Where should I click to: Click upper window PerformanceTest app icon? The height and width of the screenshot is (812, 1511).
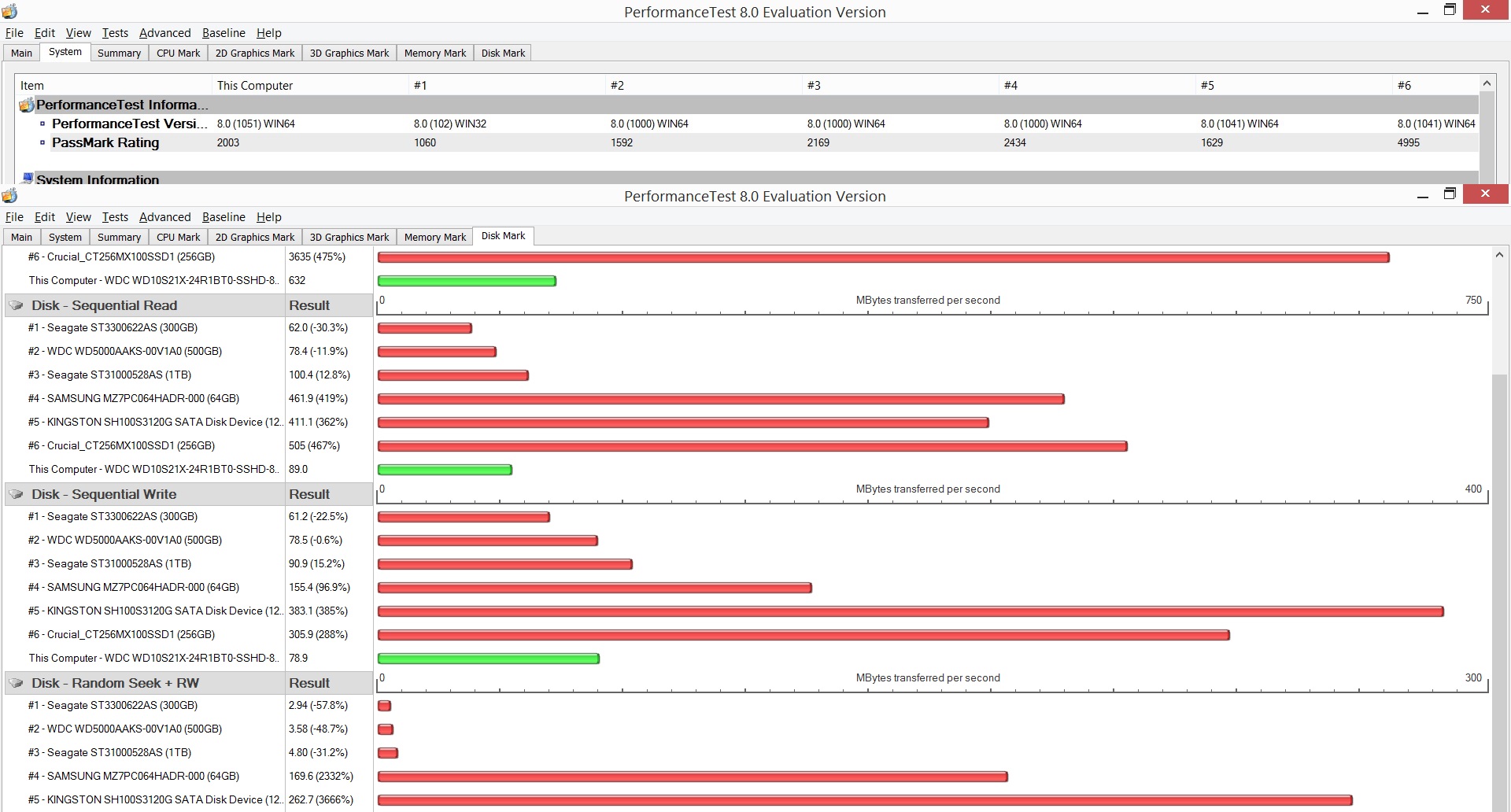pyautogui.click(x=9, y=12)
